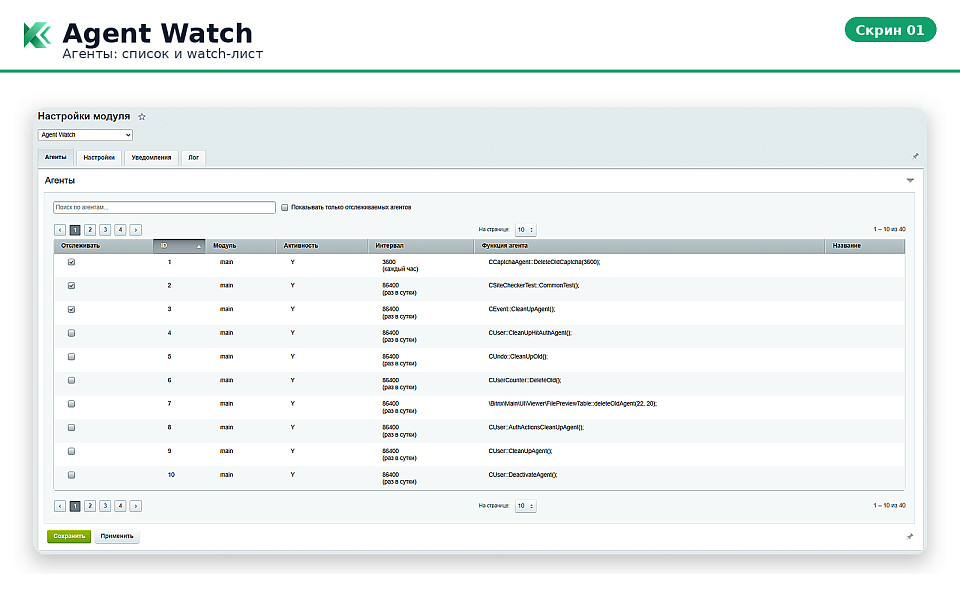
Task: Click the Поиск по агентам search field
Action: 164,207
